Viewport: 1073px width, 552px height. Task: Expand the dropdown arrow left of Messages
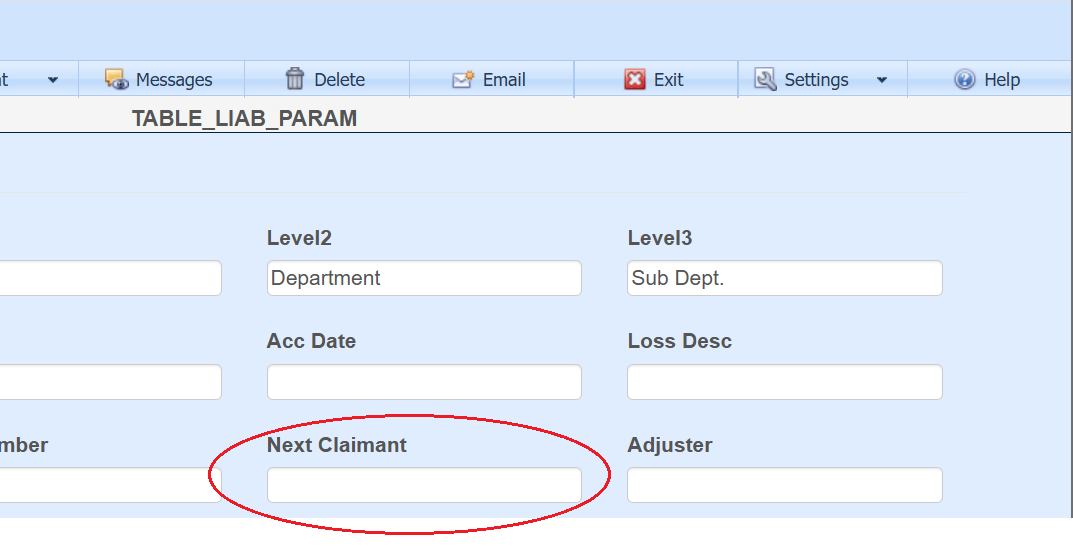point(53,80)
